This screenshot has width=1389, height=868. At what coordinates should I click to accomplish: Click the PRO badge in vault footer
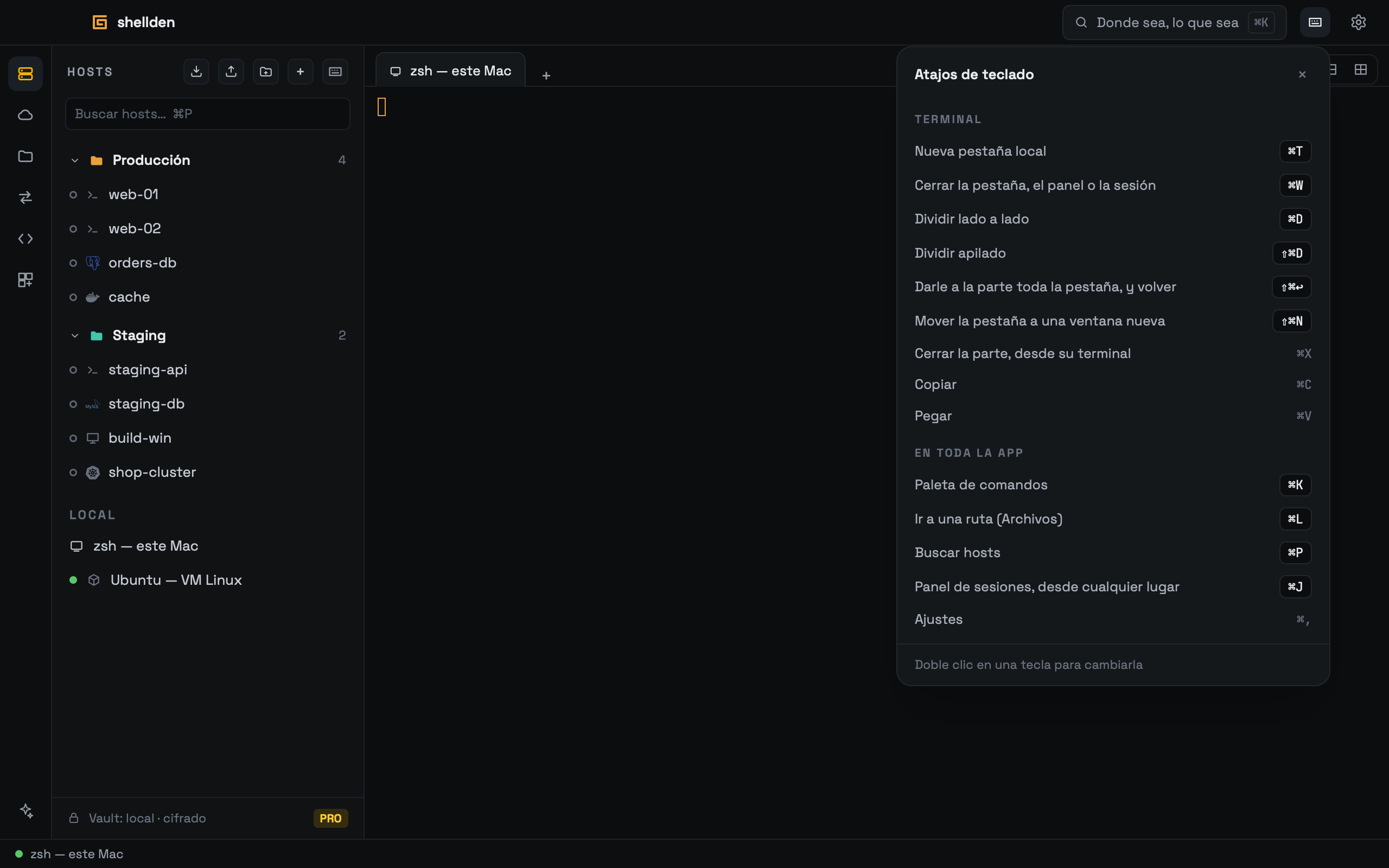pyautogui.click(x=330, y=818)
